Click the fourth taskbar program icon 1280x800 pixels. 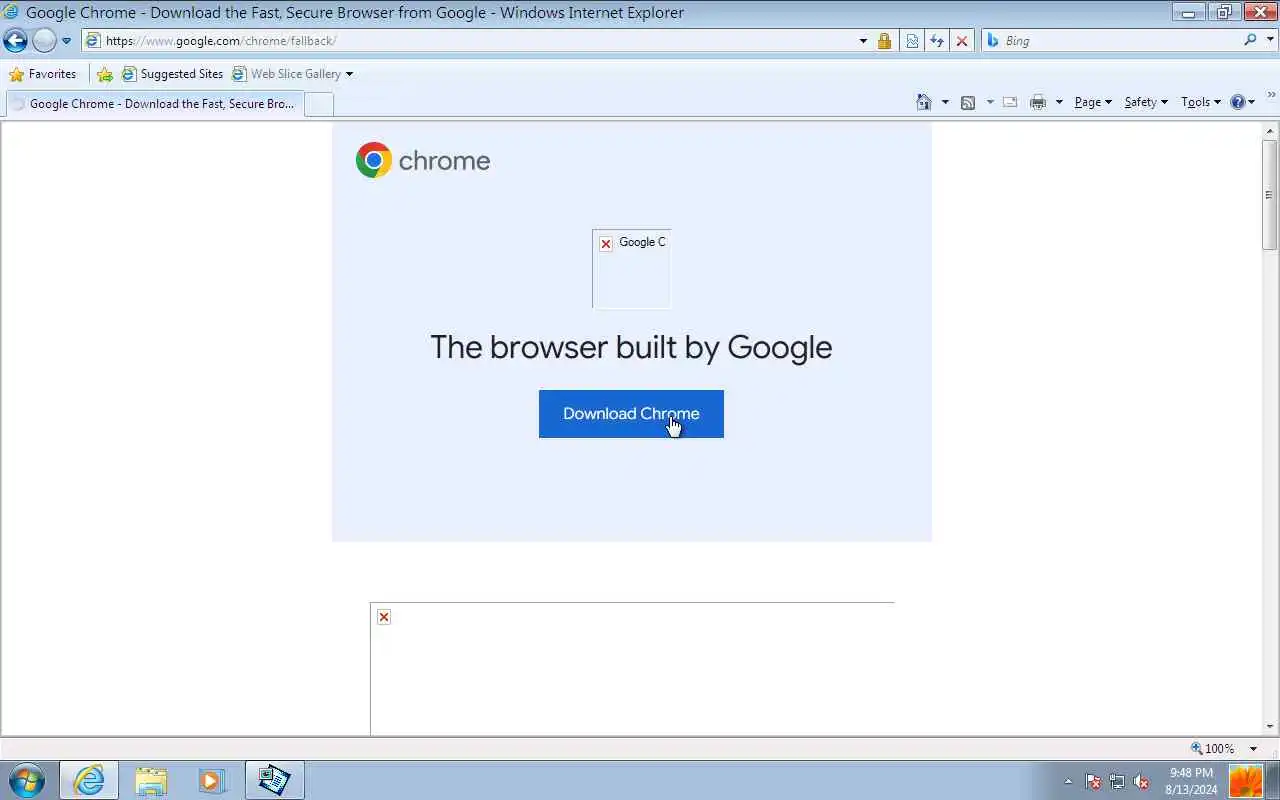tap(274, 780)
